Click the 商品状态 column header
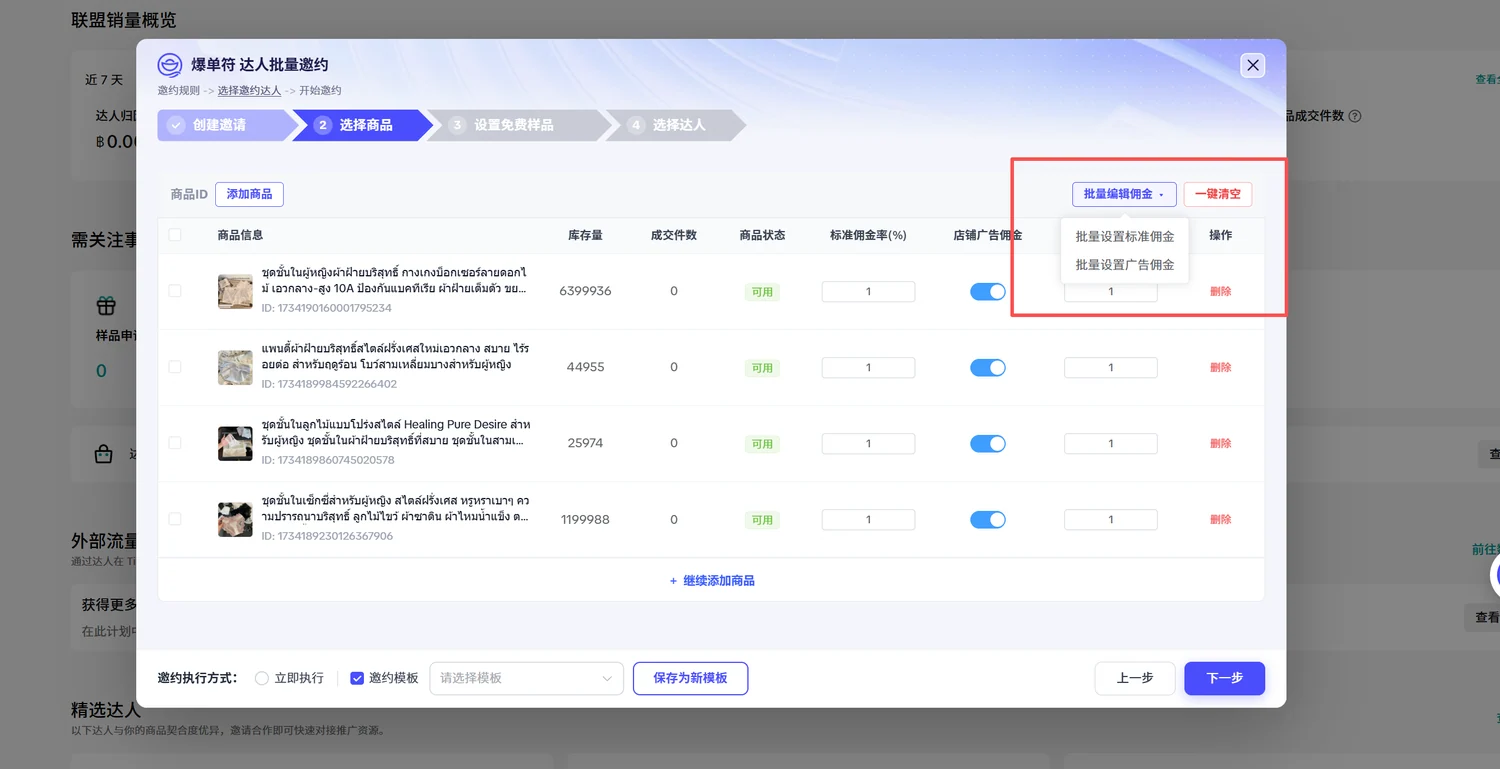This screenshot has height=769, width=1500. click(762, 235)
